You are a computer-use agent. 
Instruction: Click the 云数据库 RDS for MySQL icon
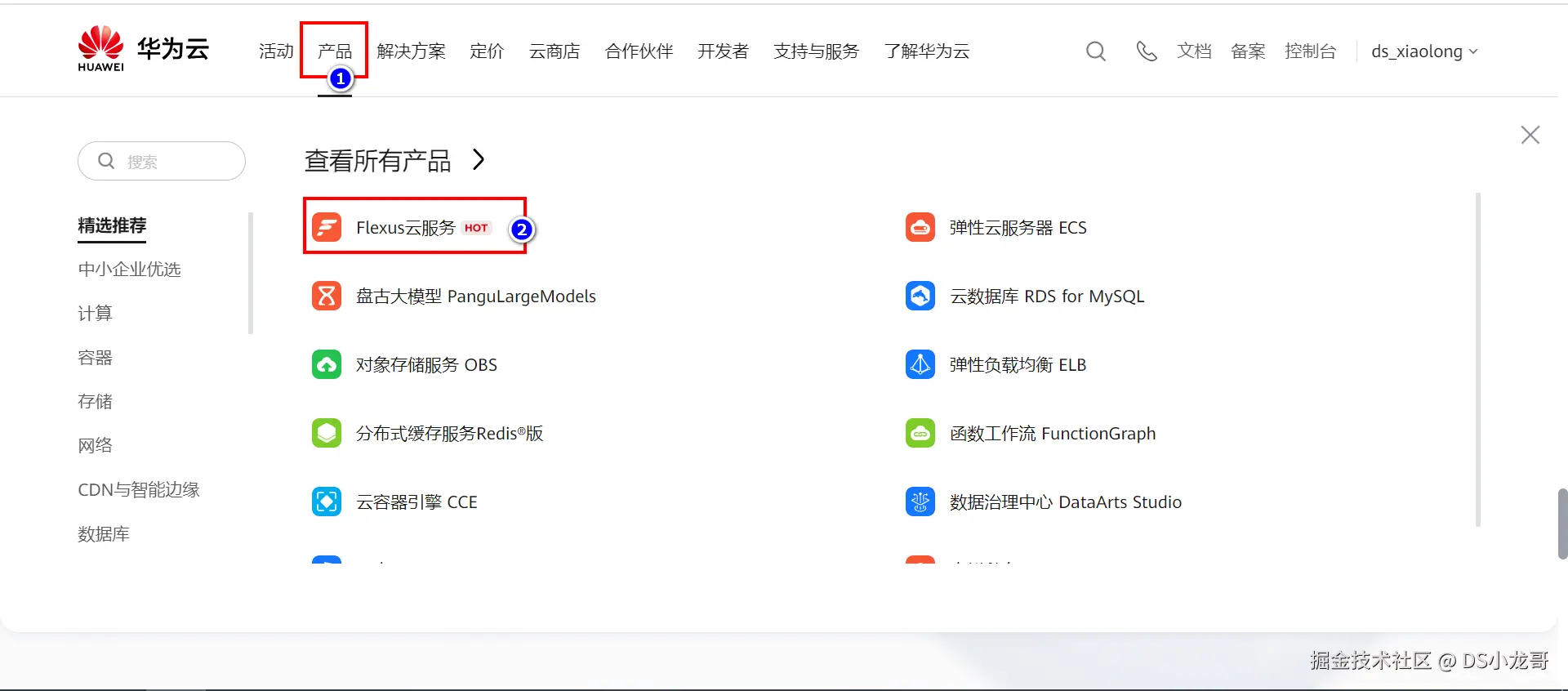tap(920, 296)
